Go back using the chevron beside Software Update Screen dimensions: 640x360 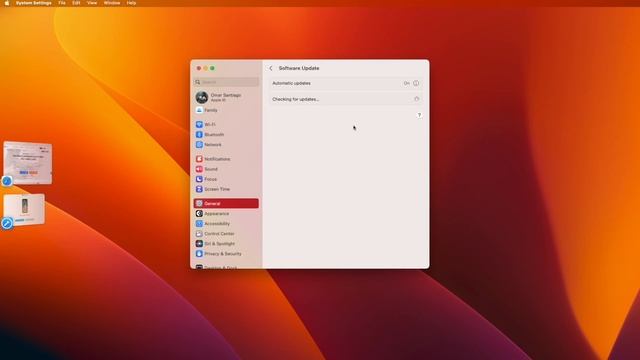pyautogui.click(x=271, y=68)
